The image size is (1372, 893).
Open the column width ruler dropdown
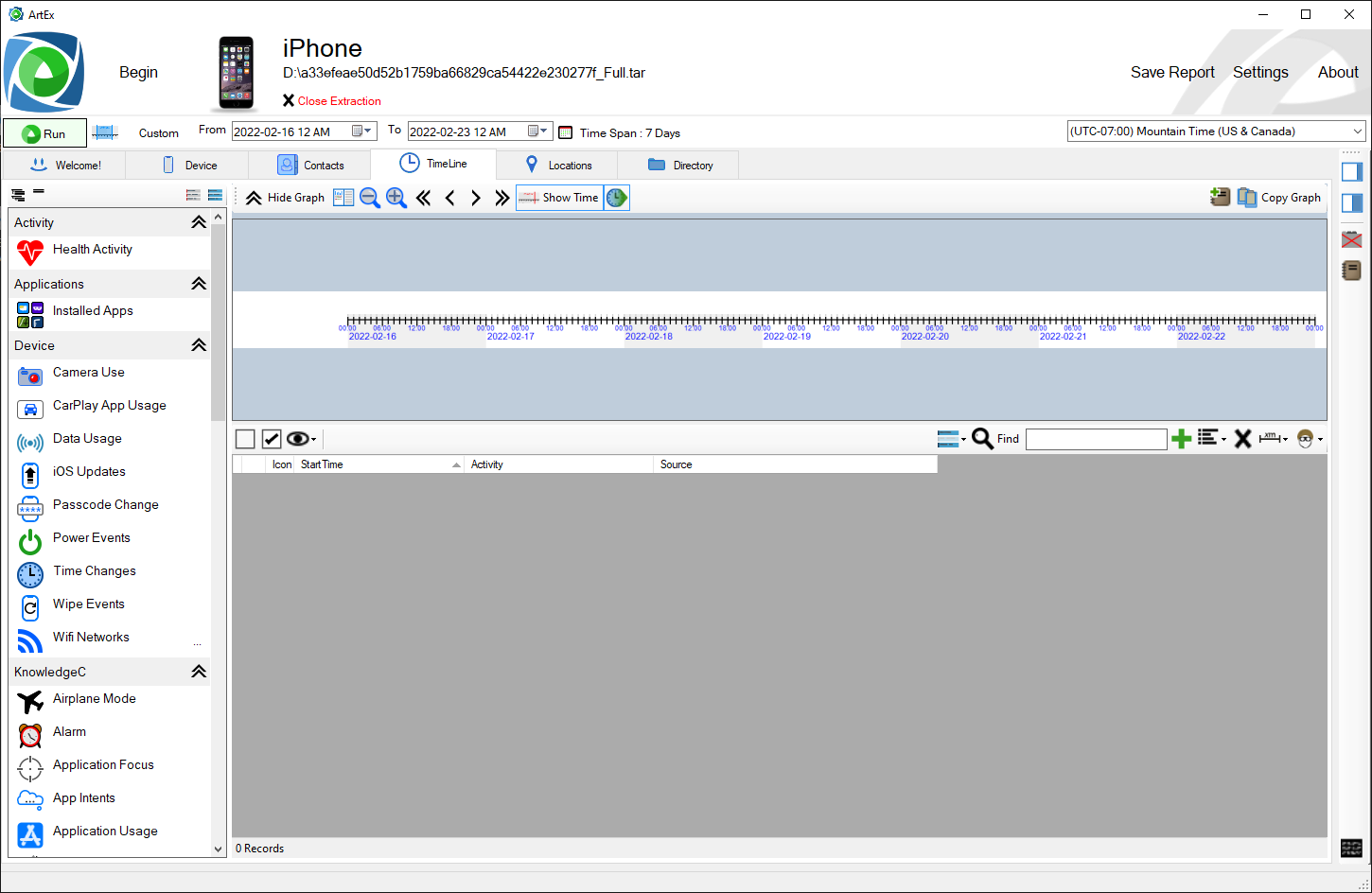pos(1274,438)
